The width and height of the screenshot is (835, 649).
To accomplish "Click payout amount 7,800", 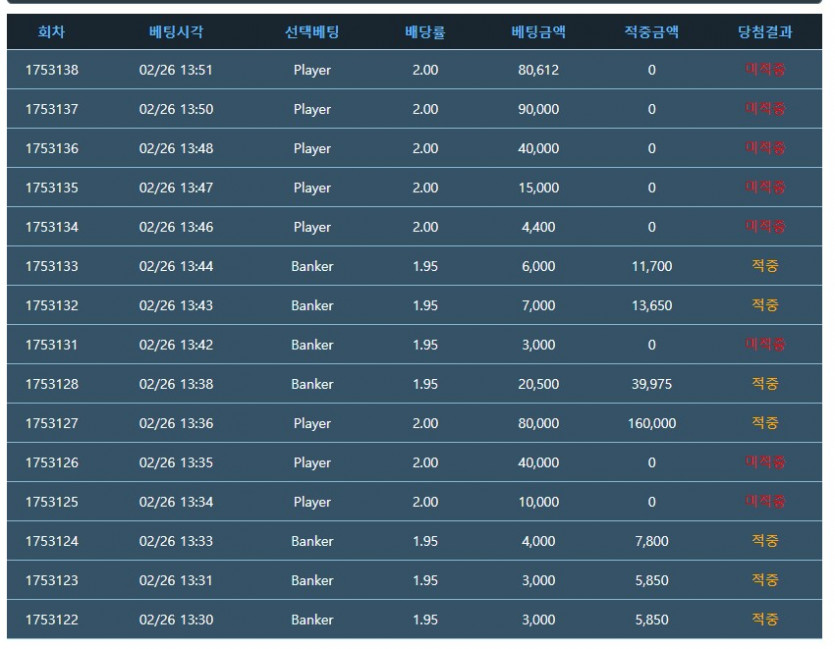I will coord(652,541).
